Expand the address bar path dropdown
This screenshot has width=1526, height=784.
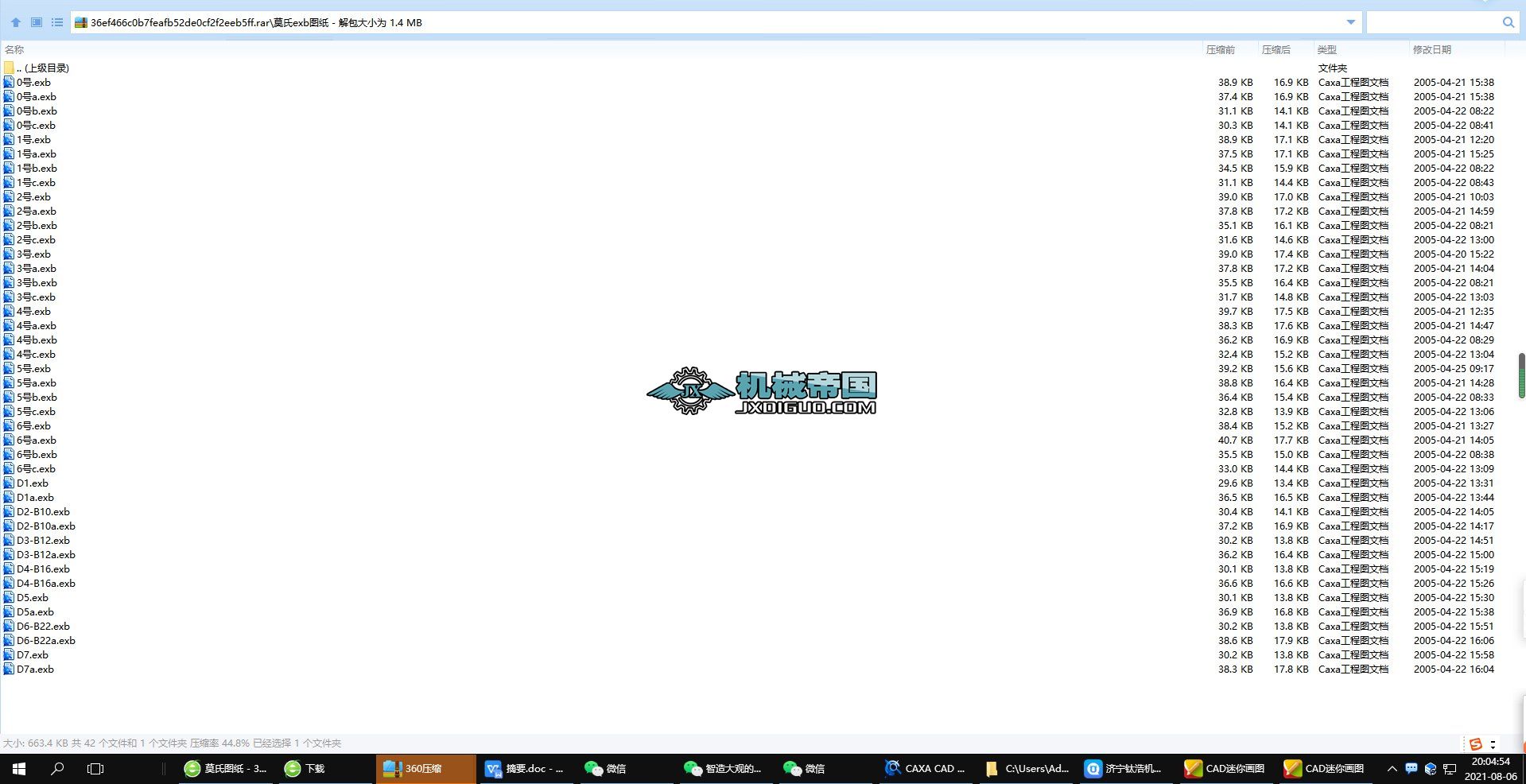pyautogui.click(x=1351, y=22)
